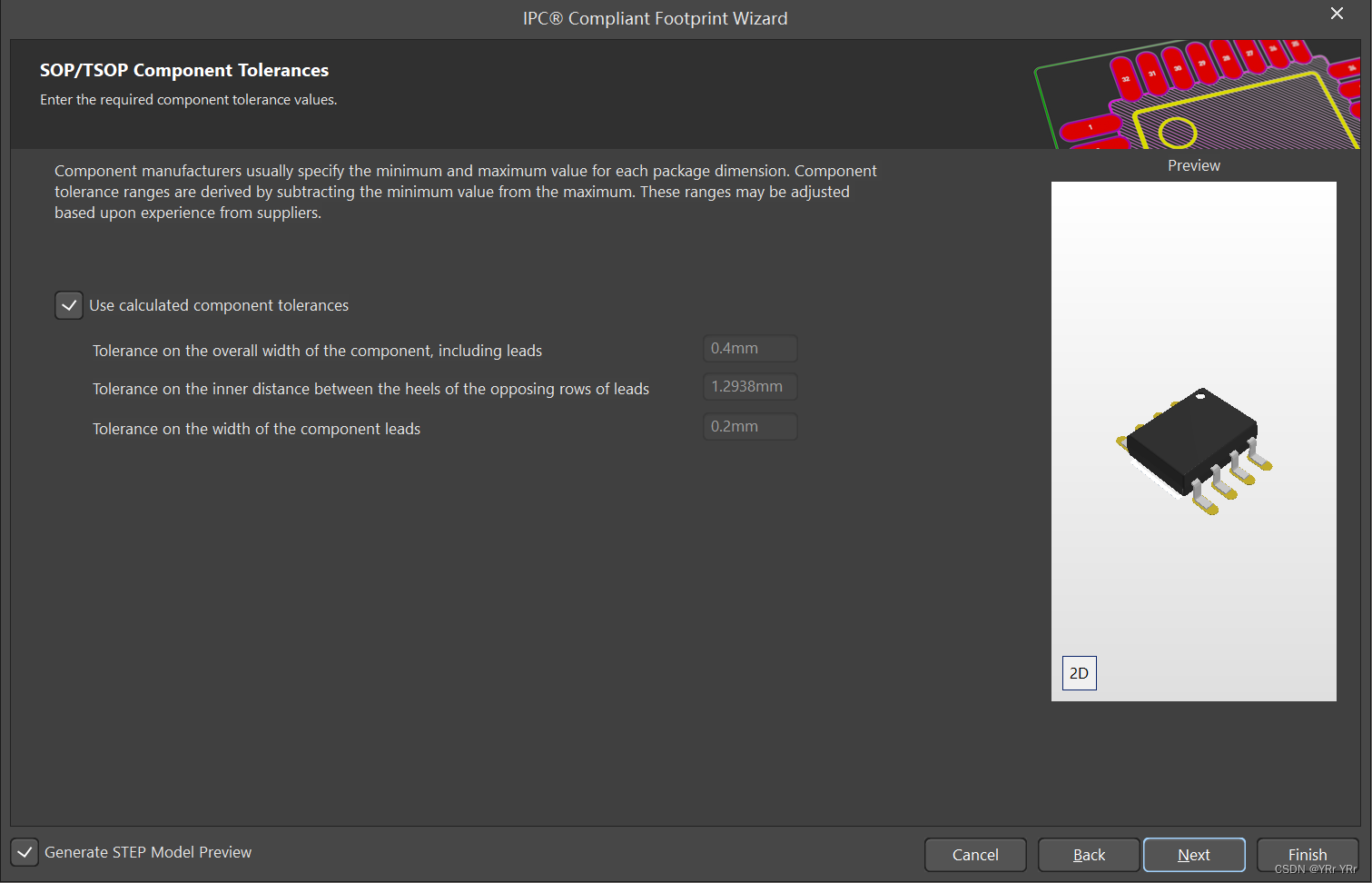The image size is (1372, 883).
Task: Click 'Tolerance on the width of the component leads' label
Action: tap(256, 429)
